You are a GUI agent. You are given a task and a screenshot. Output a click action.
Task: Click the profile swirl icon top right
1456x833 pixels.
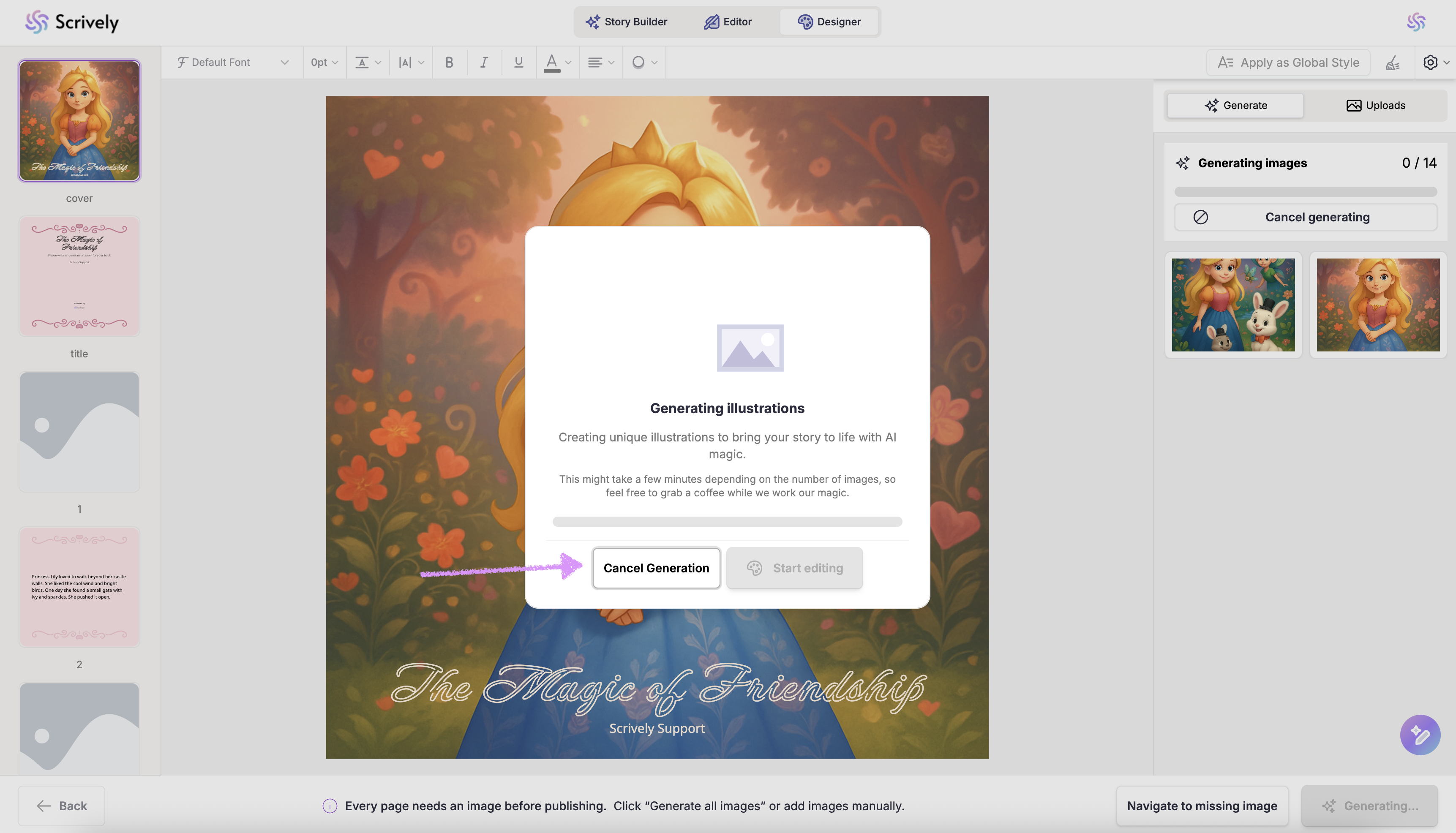(x=1416, y=22)
